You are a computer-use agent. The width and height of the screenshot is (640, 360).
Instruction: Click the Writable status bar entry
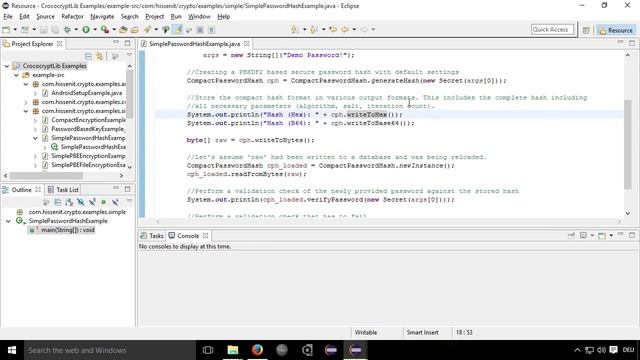(366, 332)
